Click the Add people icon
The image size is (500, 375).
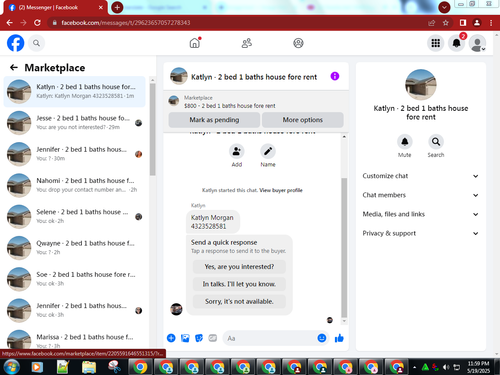point(237,151)
